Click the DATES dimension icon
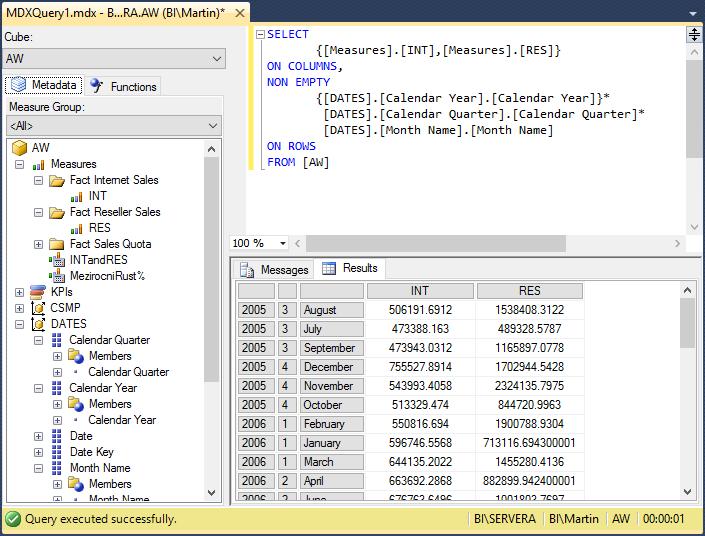This screenshot has height=536, width=705. pos(38,324)
